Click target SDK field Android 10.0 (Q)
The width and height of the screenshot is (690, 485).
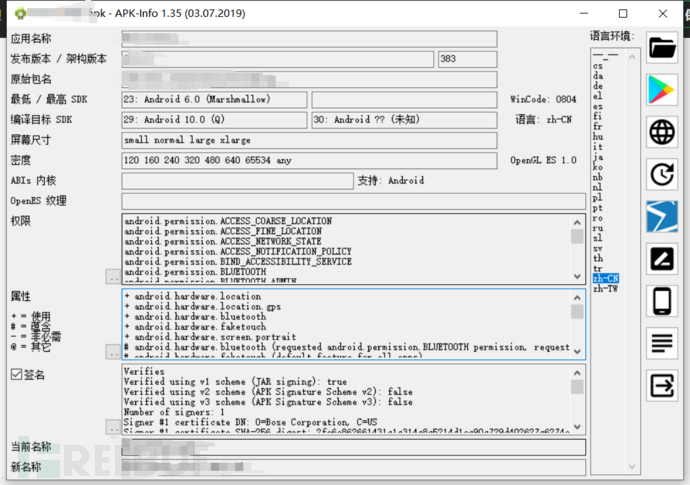point(214,120)
